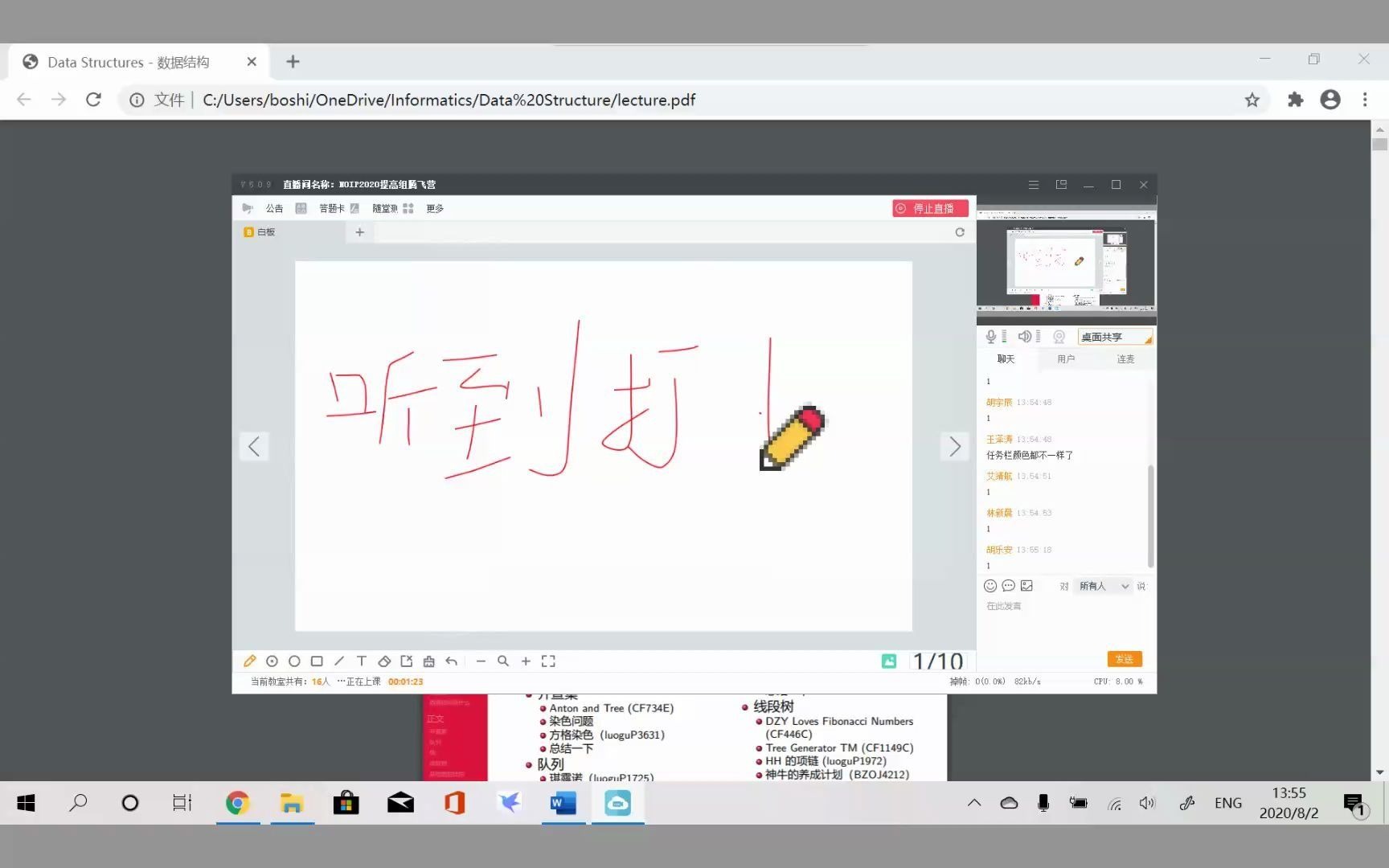This screenshot has width=1389, height=868.
Task: Click the flag icon before 公告
Action: 248,208
